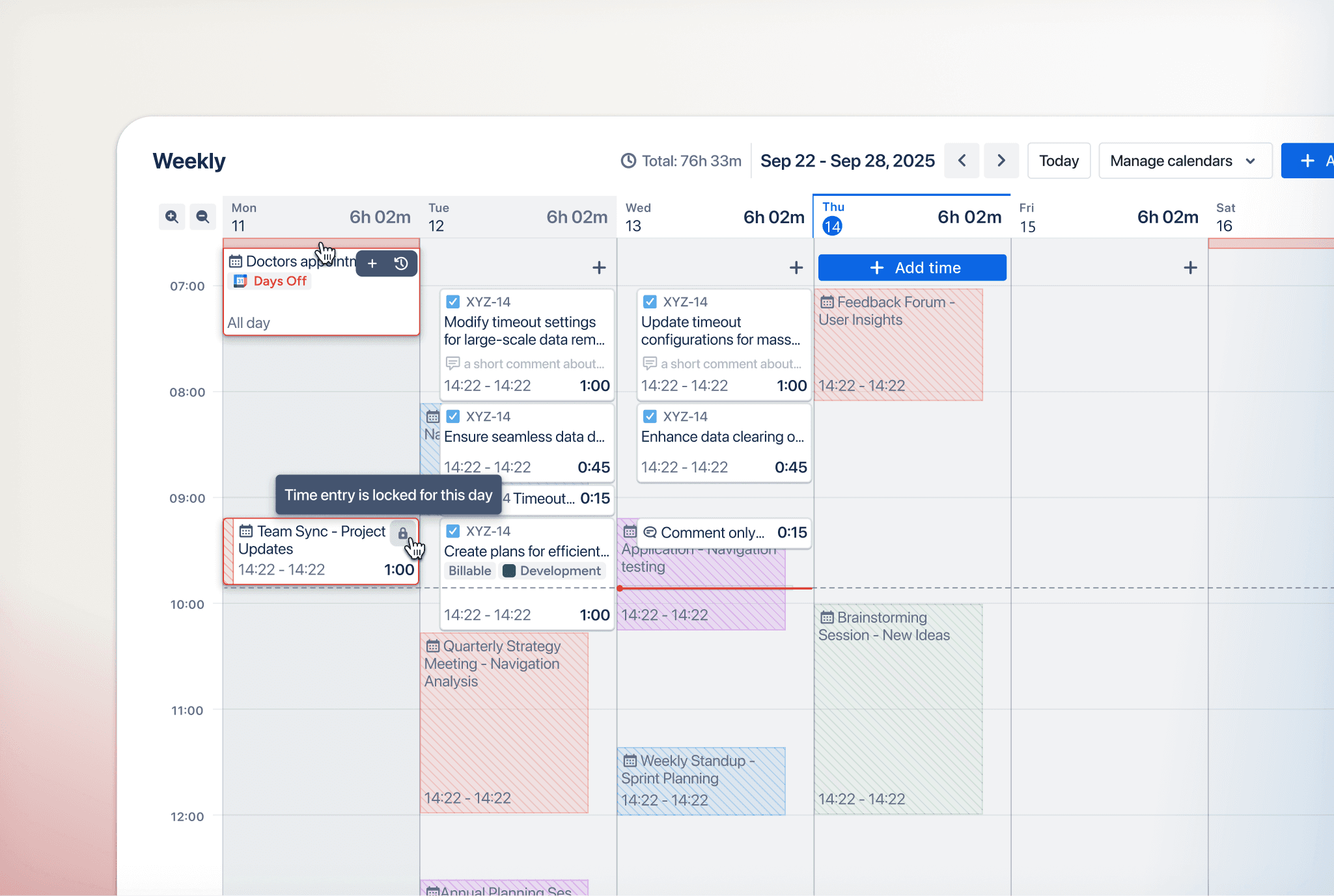Click the plus icon in Friday column
This screenshot has width=1334, height=896.
1190,267
